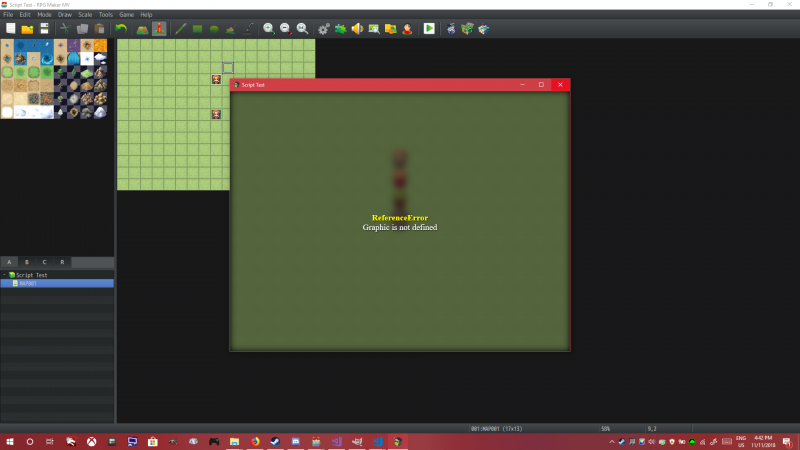This screenshot has width=800, height=450.
Task: Switch to Event editing mode
Action: point(159,29)
